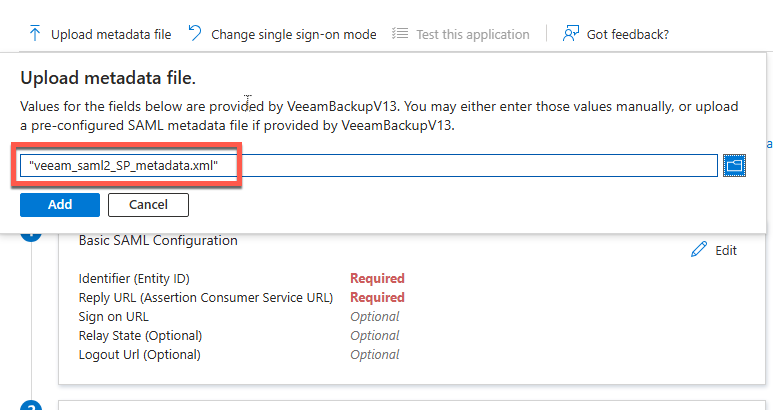The height and width of the screenshot is (410, 773).
Task: Click the Identifier (Entity ID) label
Action: 134,278
